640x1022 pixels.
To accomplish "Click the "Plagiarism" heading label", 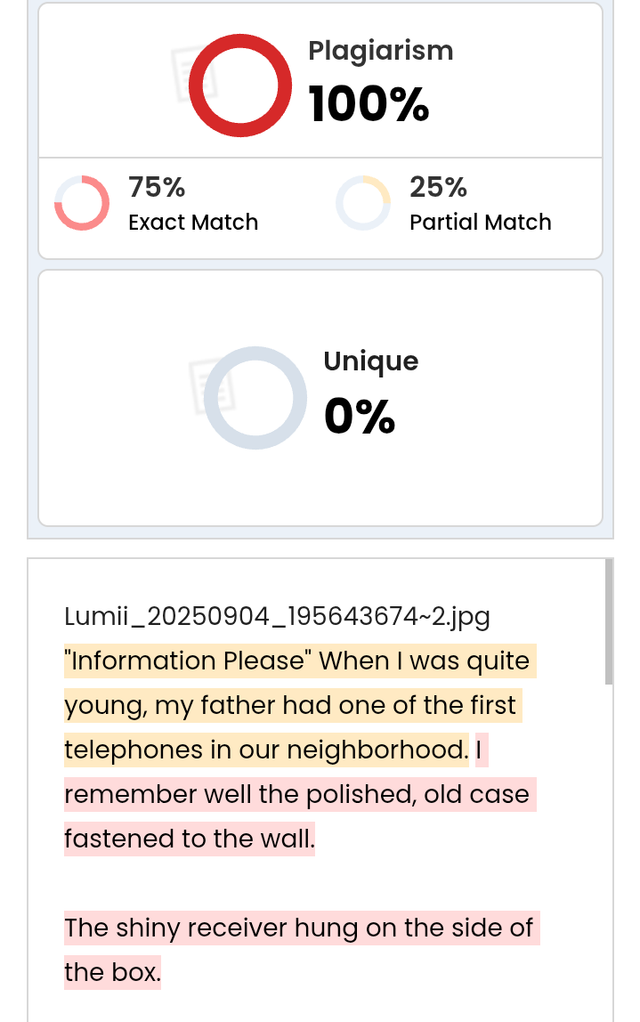I will point(381,50).
